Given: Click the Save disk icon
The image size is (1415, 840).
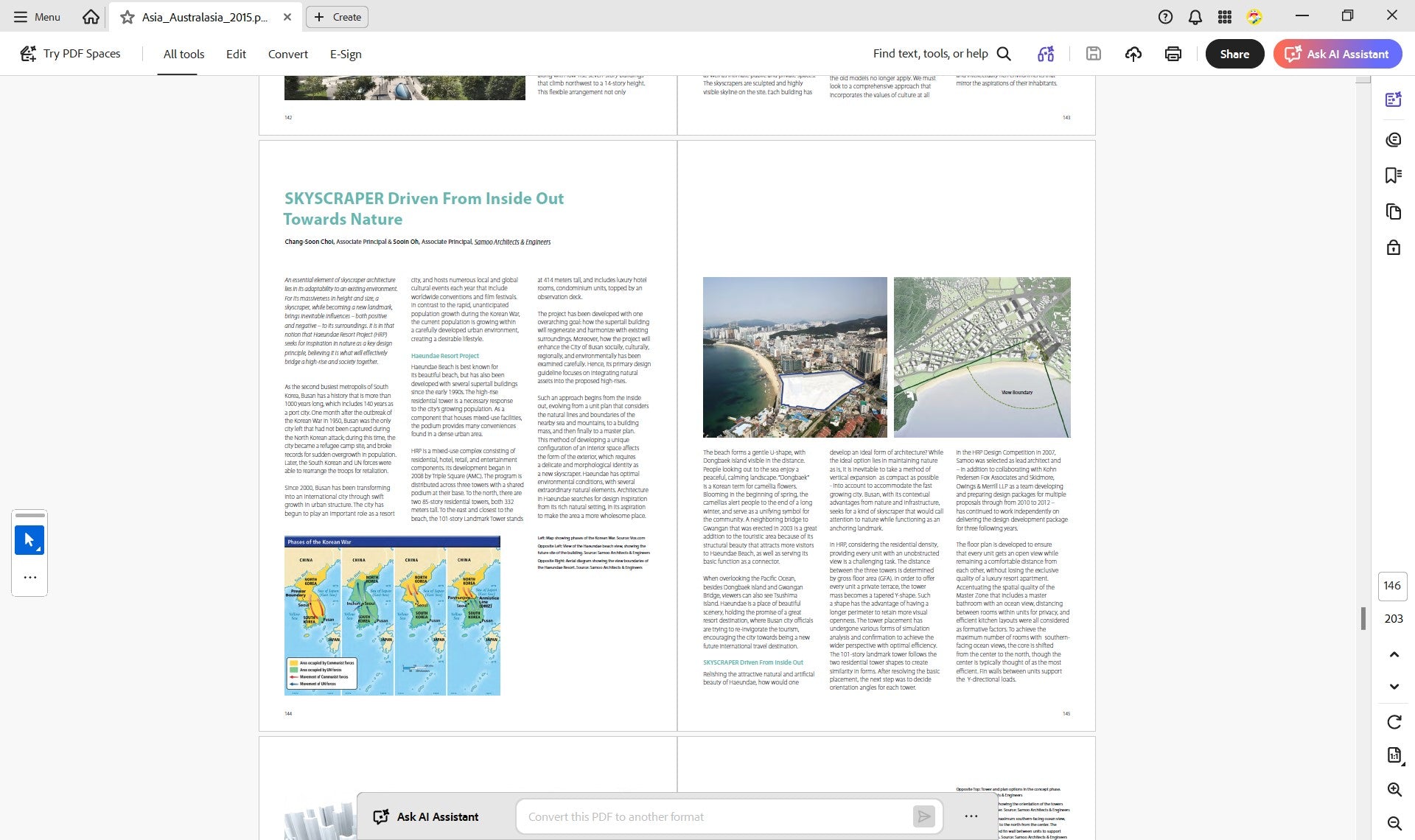Looking at the screenshot, I should [x=1094, y=54].
